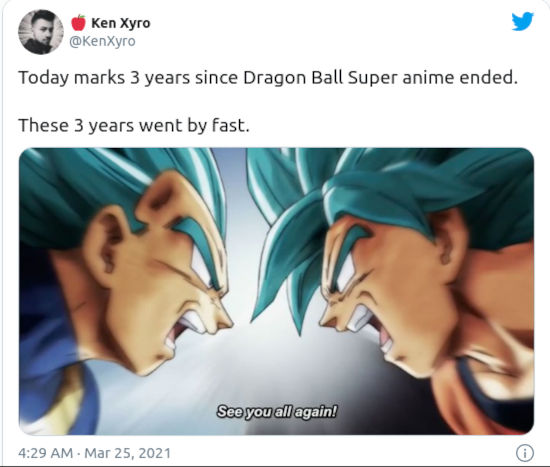Screen dimensions: 550x467
Task: Click the "See you all again!" subtitle
Action: [x=277, y=411]
